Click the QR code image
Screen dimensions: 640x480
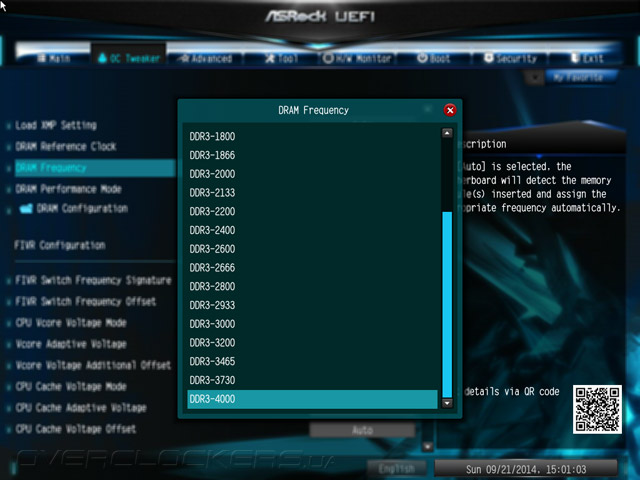pos(597,409)
